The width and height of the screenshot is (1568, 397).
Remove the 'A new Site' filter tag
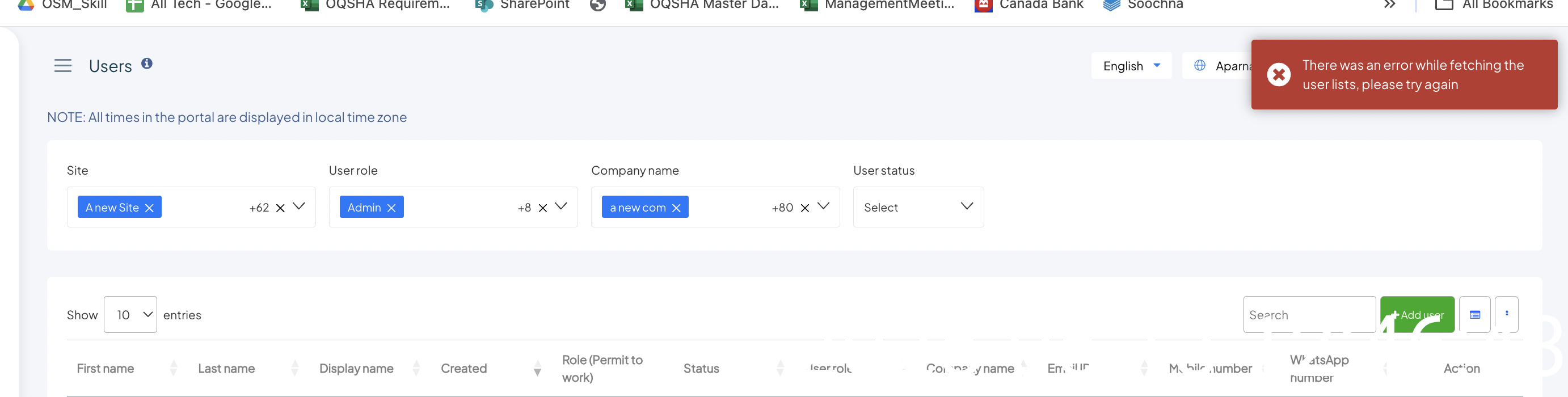[150, 208]
